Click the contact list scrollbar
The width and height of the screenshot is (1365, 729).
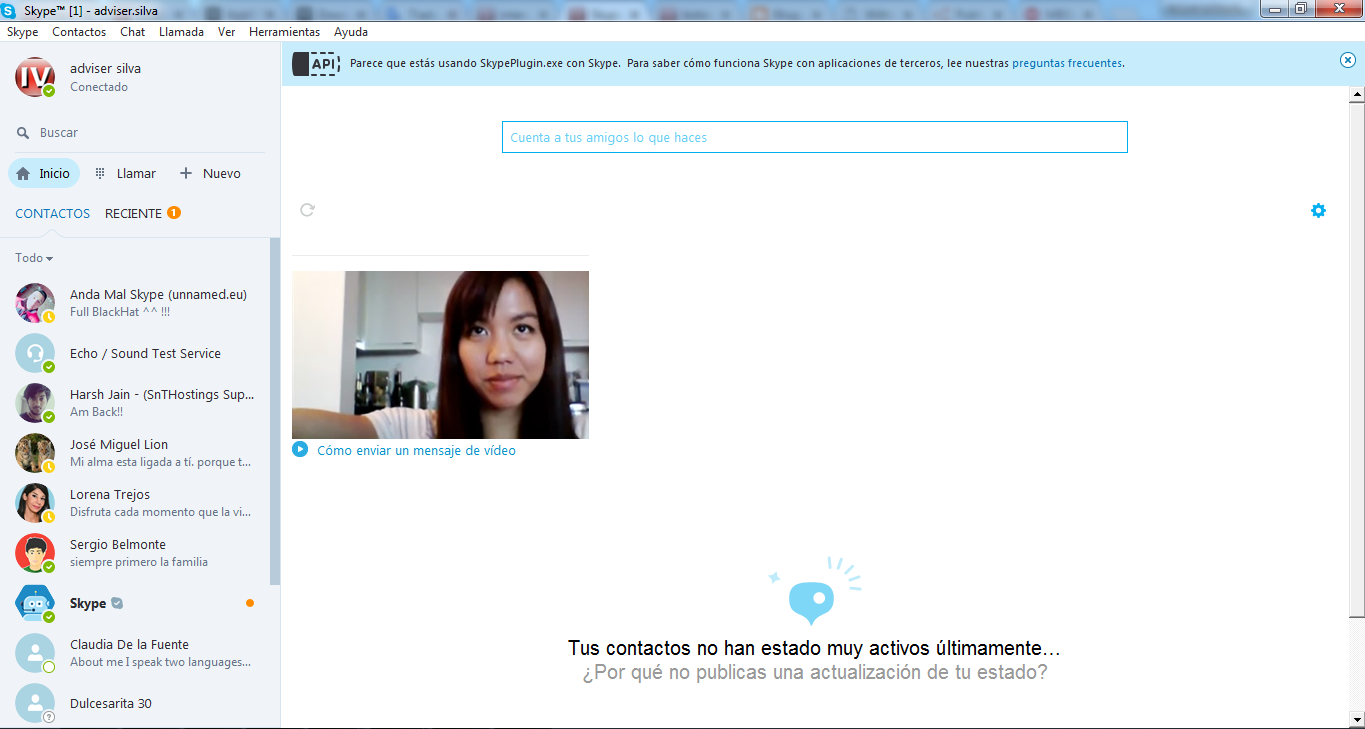[275, 411]
